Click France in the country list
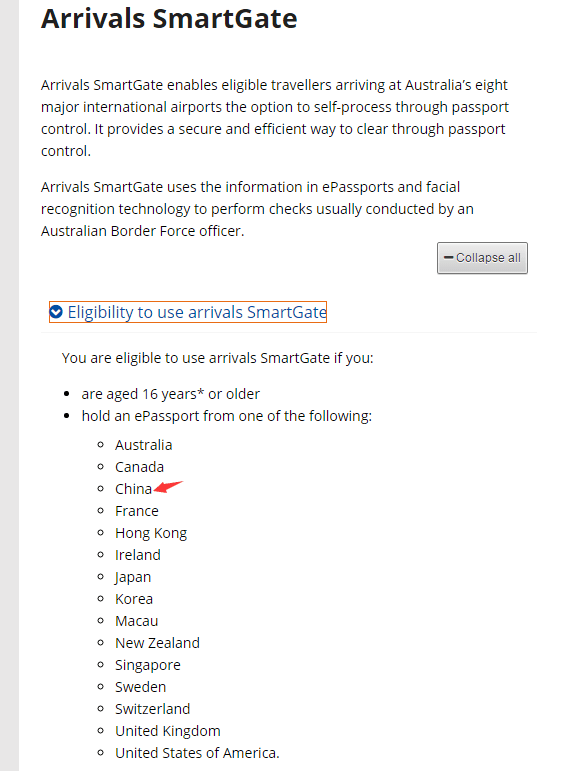578x771 pixels. click(137, 511)
